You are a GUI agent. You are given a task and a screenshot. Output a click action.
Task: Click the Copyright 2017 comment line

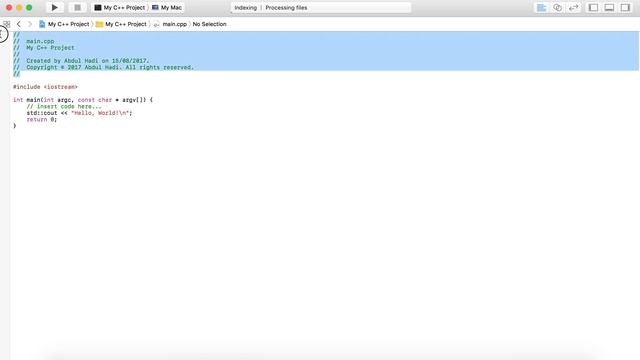coord(103,67)
